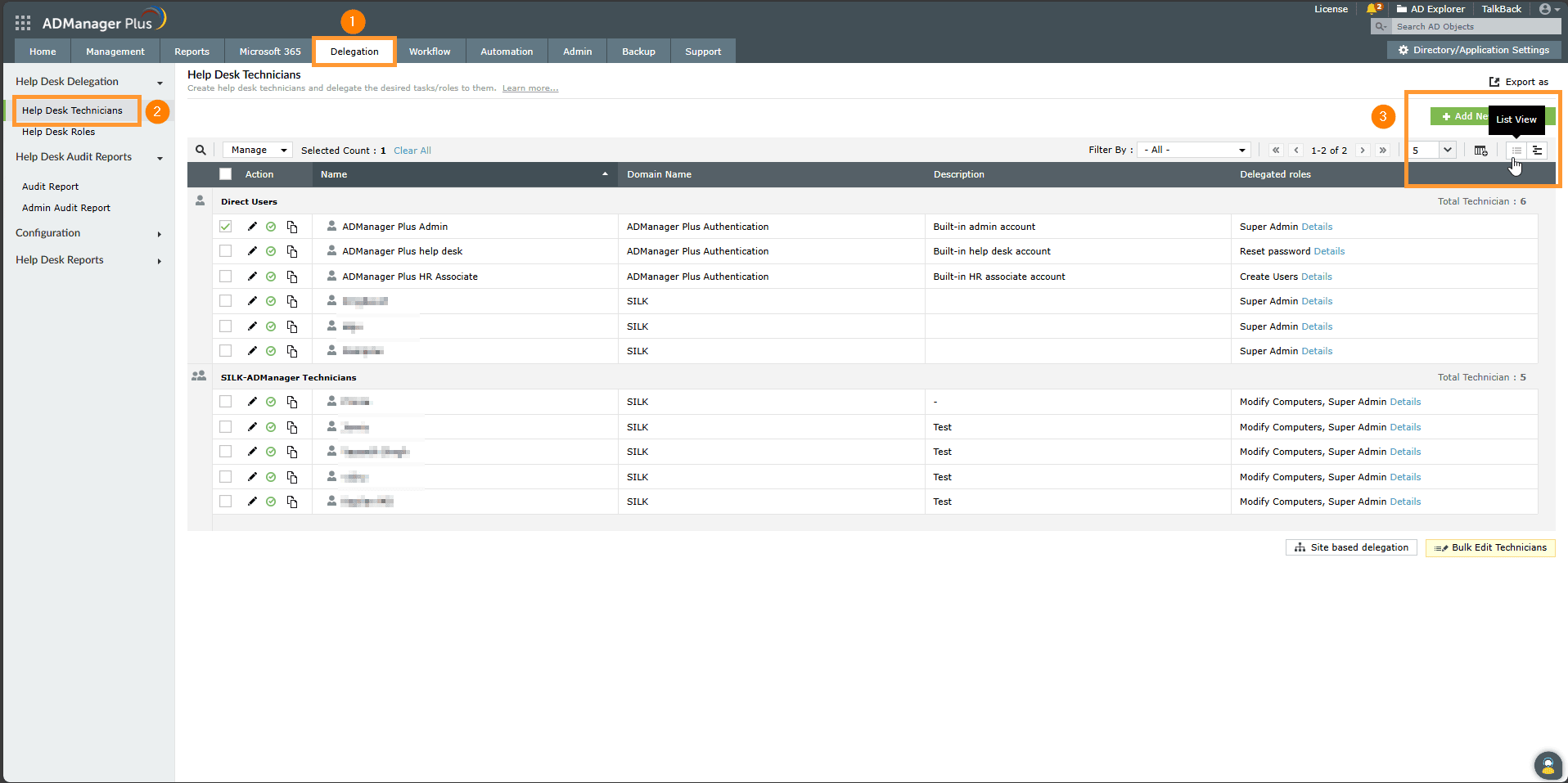Open the chat assistant icon at bottom right
Image resolution: width=1568 pixels, height=783 pixels.
coord(1547,766)
